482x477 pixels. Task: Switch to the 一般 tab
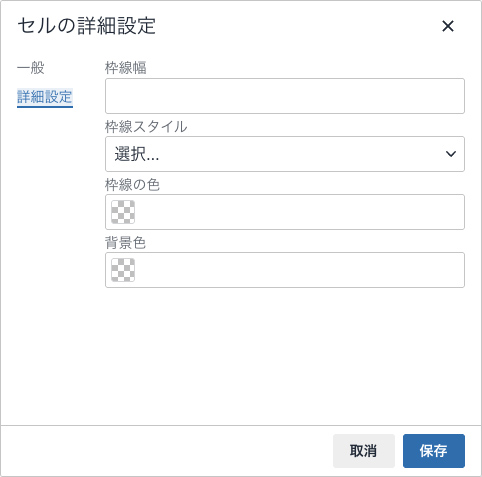(31, 68)
